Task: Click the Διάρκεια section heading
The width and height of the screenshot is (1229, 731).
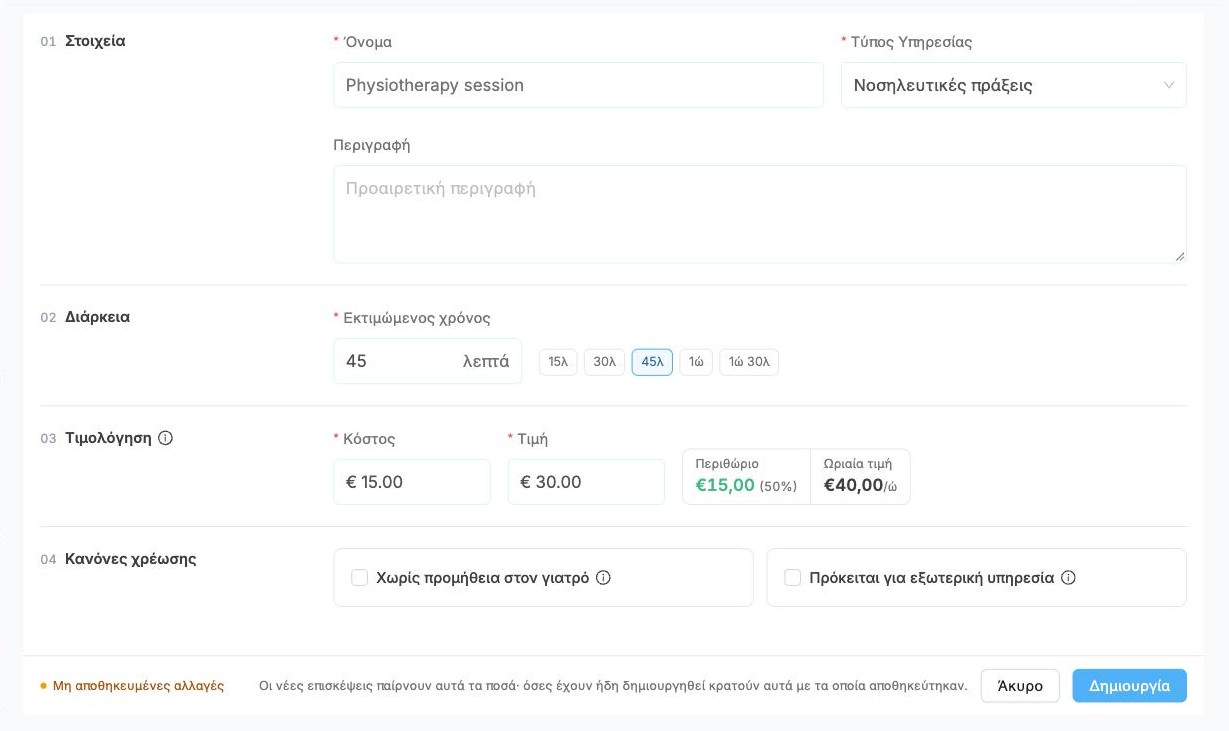Action: coord(97,317)
